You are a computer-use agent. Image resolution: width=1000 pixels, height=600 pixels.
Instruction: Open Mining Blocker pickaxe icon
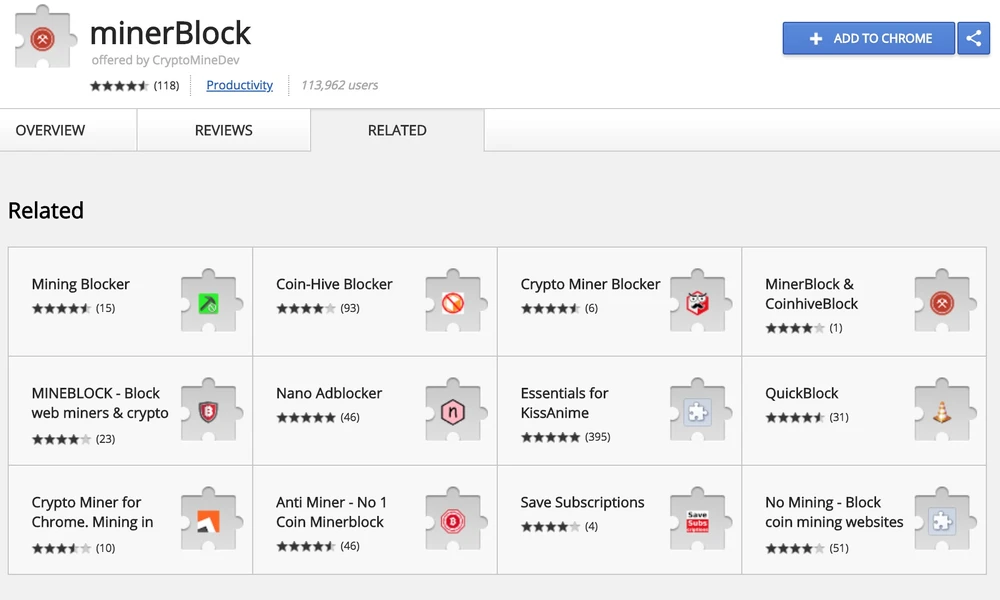pos(208,301)
